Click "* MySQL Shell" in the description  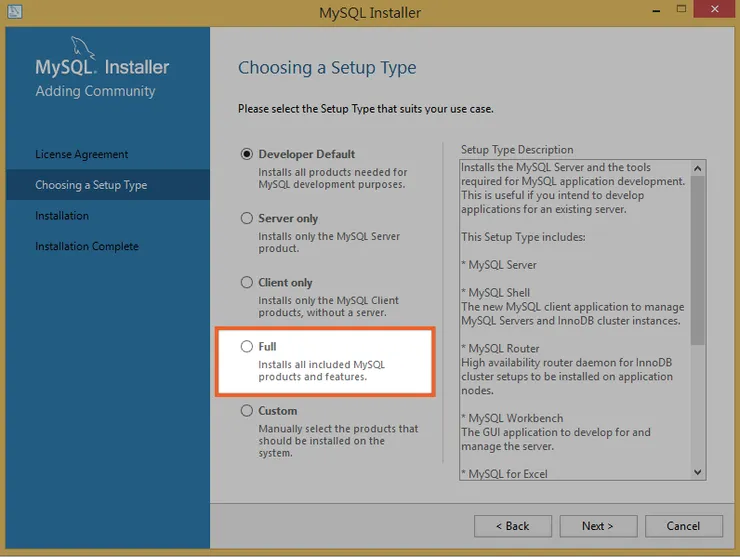(496, 293)
